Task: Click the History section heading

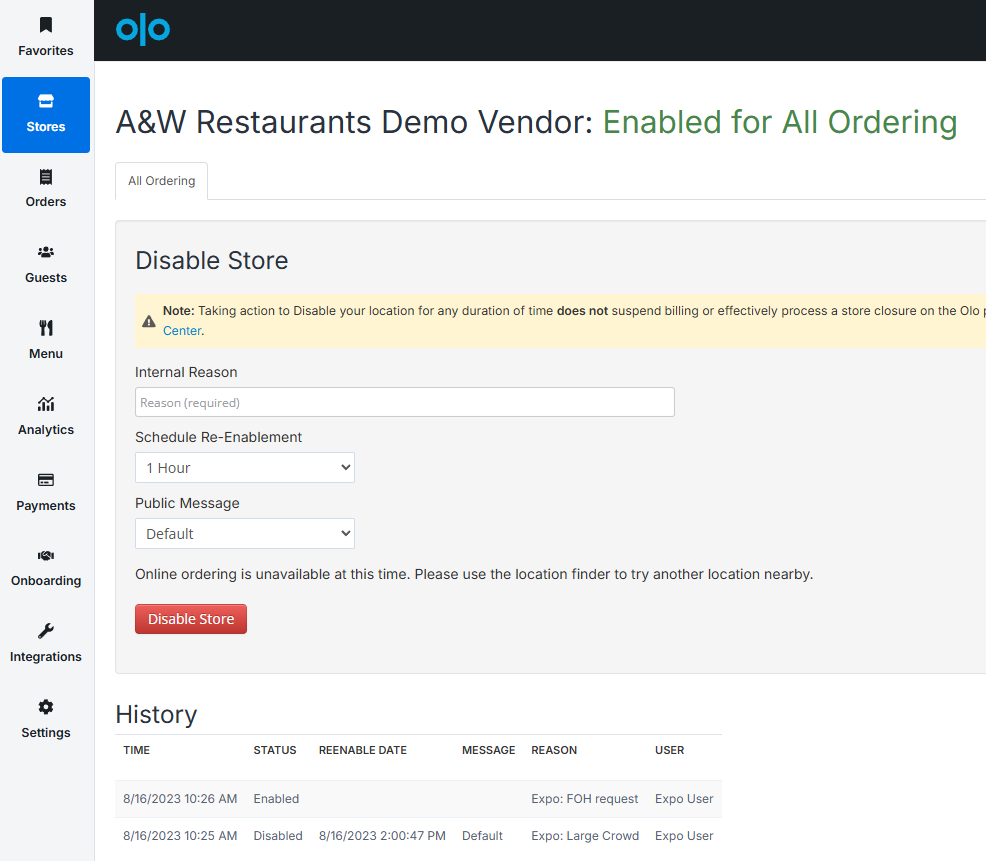Action: [157, 714]
